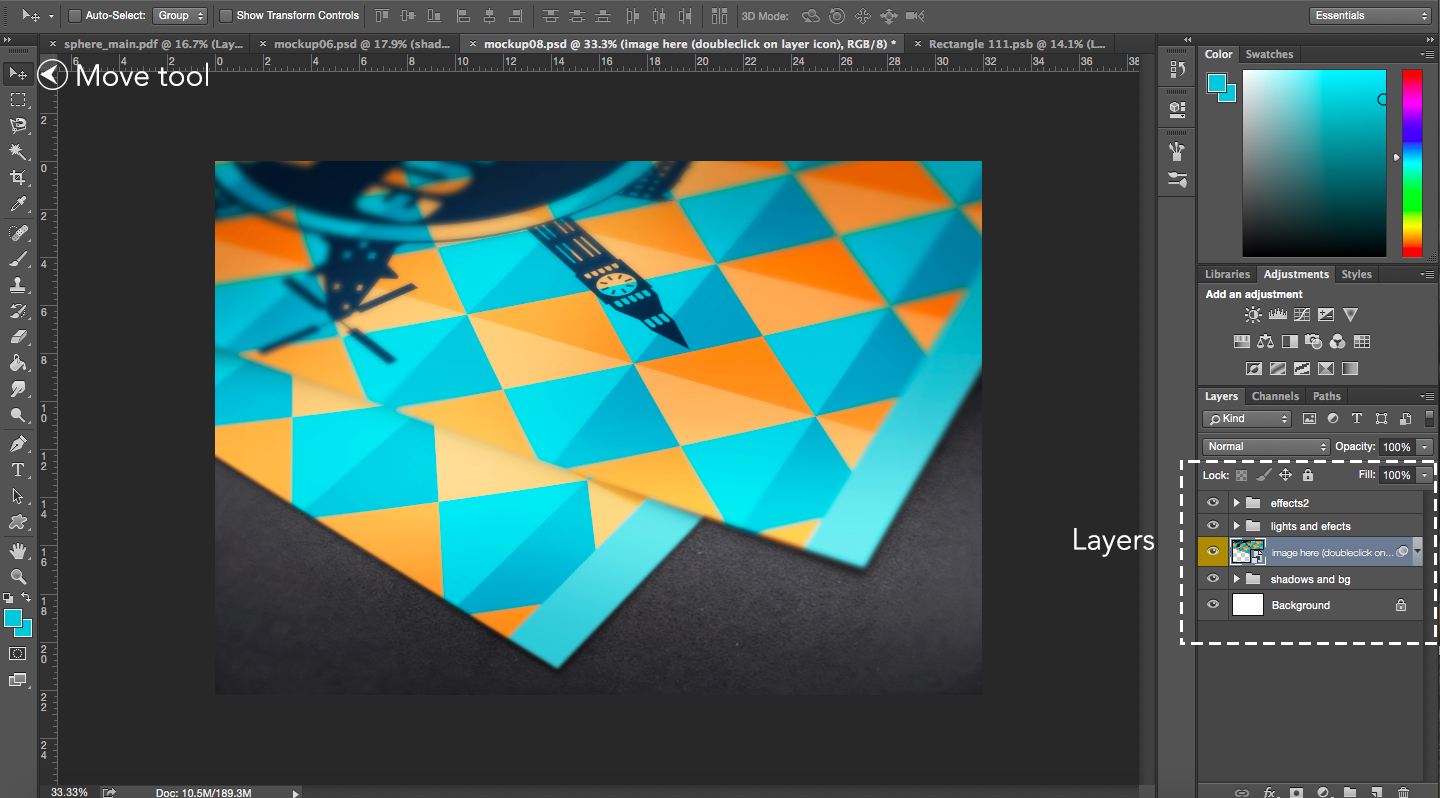This screenshot has width=1440, height=798.
Task: Click the Color panel foreground swatch
Action: click(1217, 83)
